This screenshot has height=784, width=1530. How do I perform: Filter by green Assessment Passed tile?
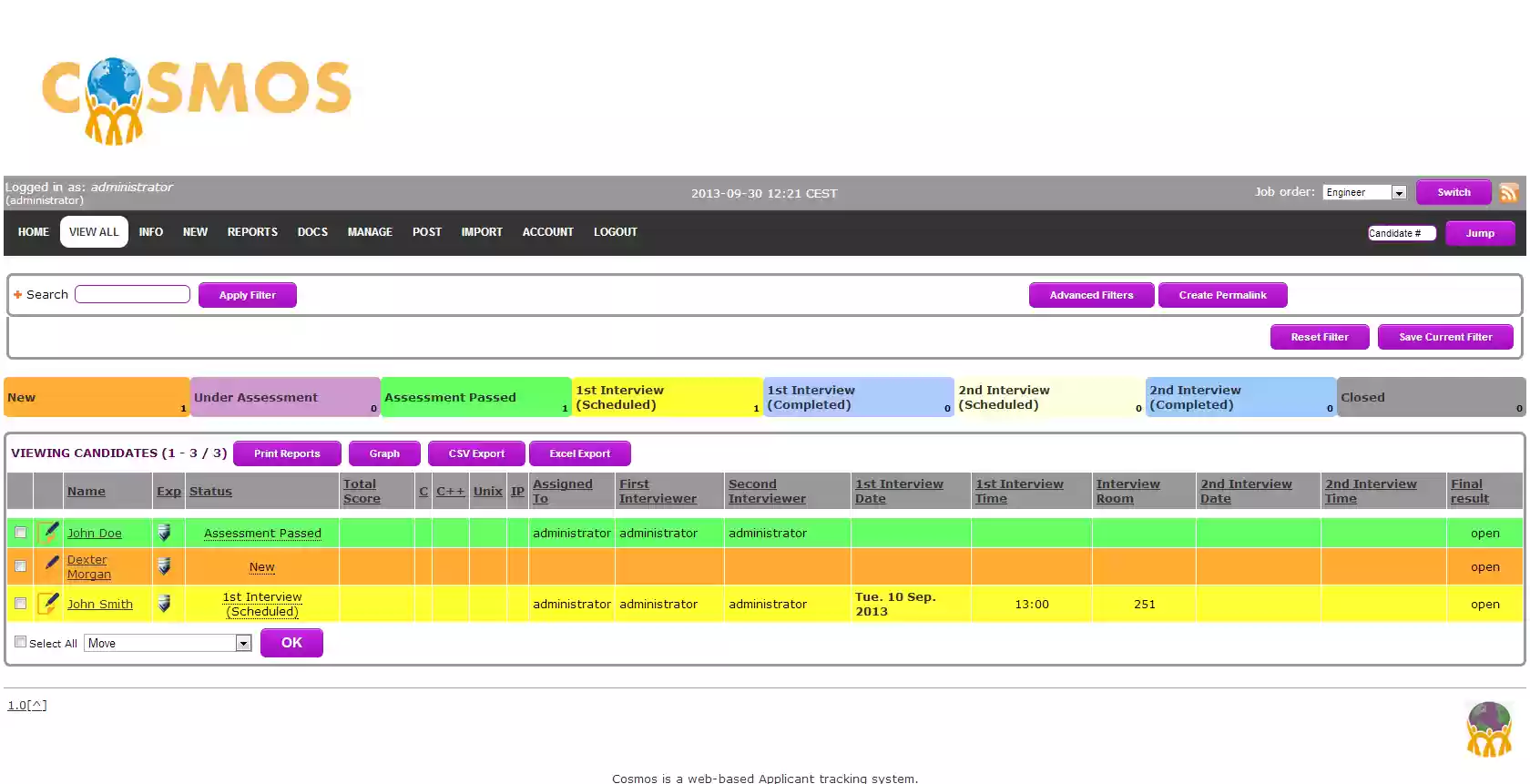pos(476,397)
